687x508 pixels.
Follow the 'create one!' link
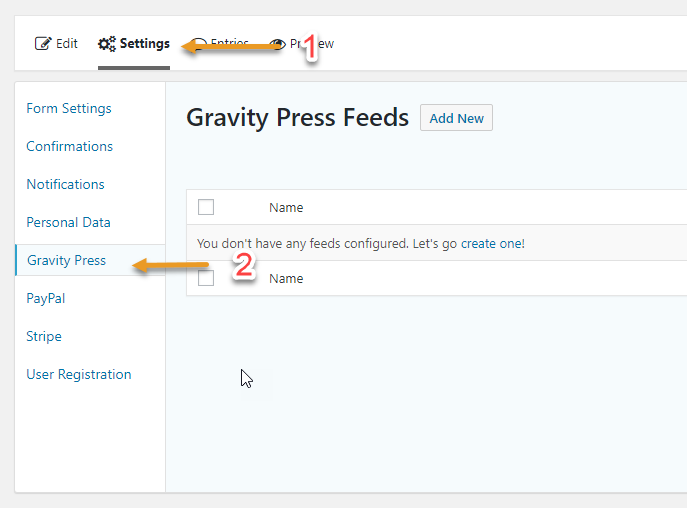492,244
